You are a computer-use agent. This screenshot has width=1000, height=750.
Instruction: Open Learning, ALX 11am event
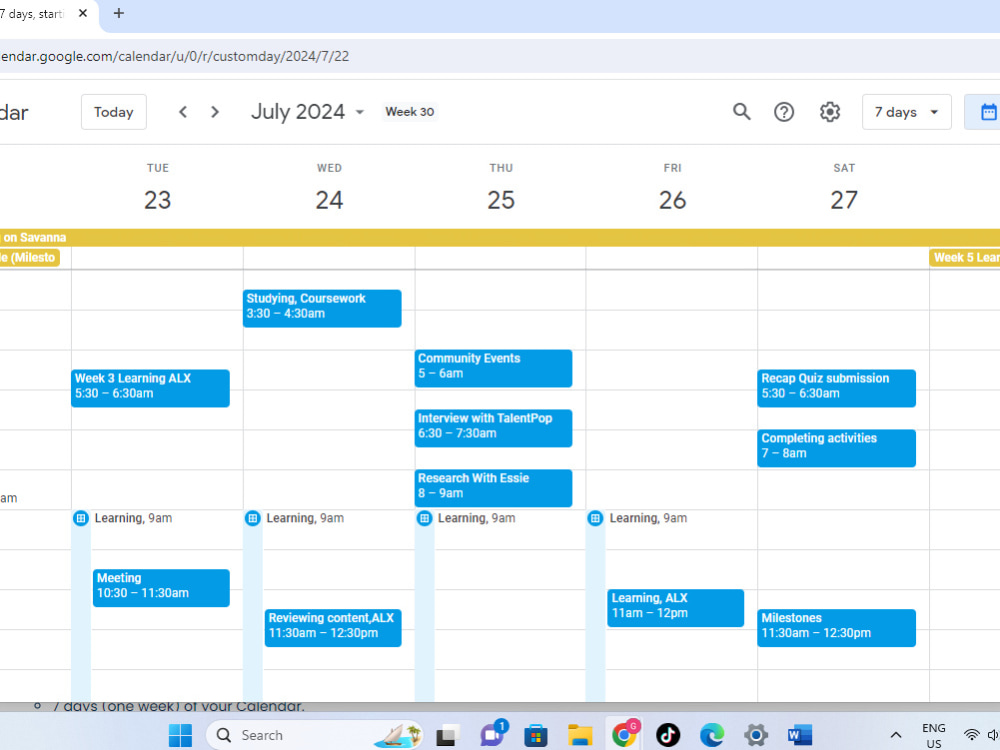pos(675,608)
